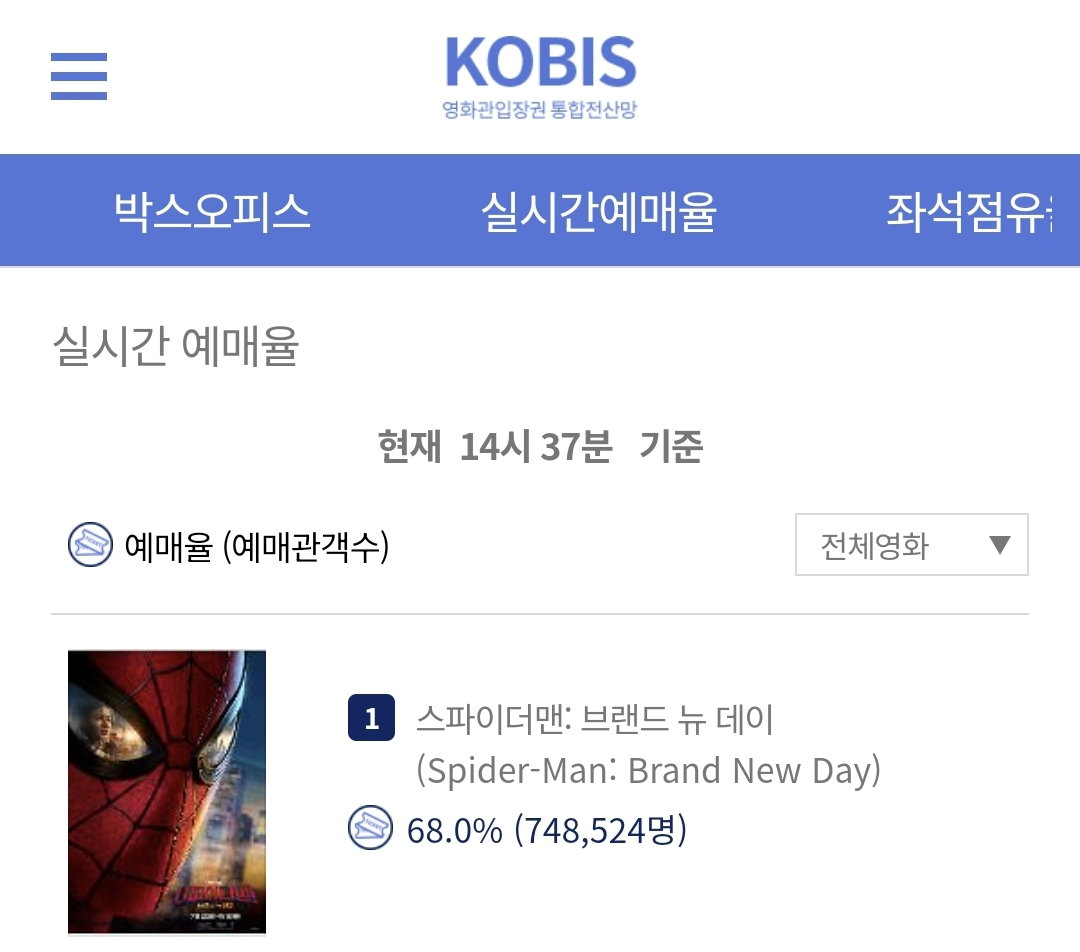Image resolution: width=1080 pixels, height=952 pixels.
Task: Open 스파이더맨: 브랜드 뉴 데이 title link
Action: pos(594,719)
